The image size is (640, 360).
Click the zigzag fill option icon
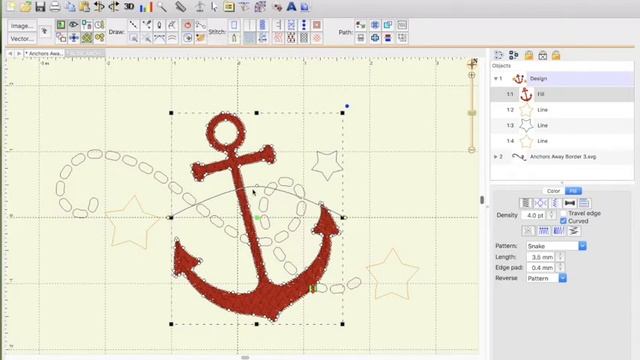[x=573, y=231]
